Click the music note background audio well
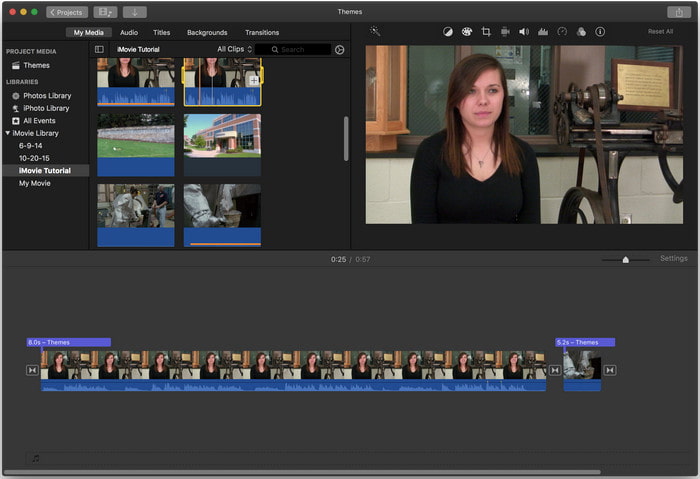This screenshot has height=479, width=700. pos(36,458)
